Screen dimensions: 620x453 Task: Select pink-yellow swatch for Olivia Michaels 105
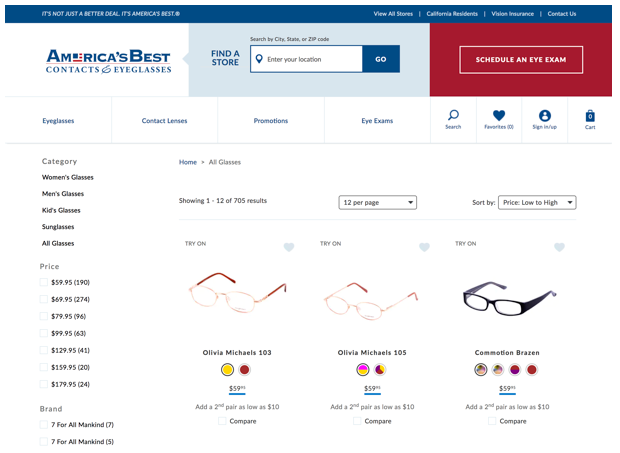coord(363,370)
